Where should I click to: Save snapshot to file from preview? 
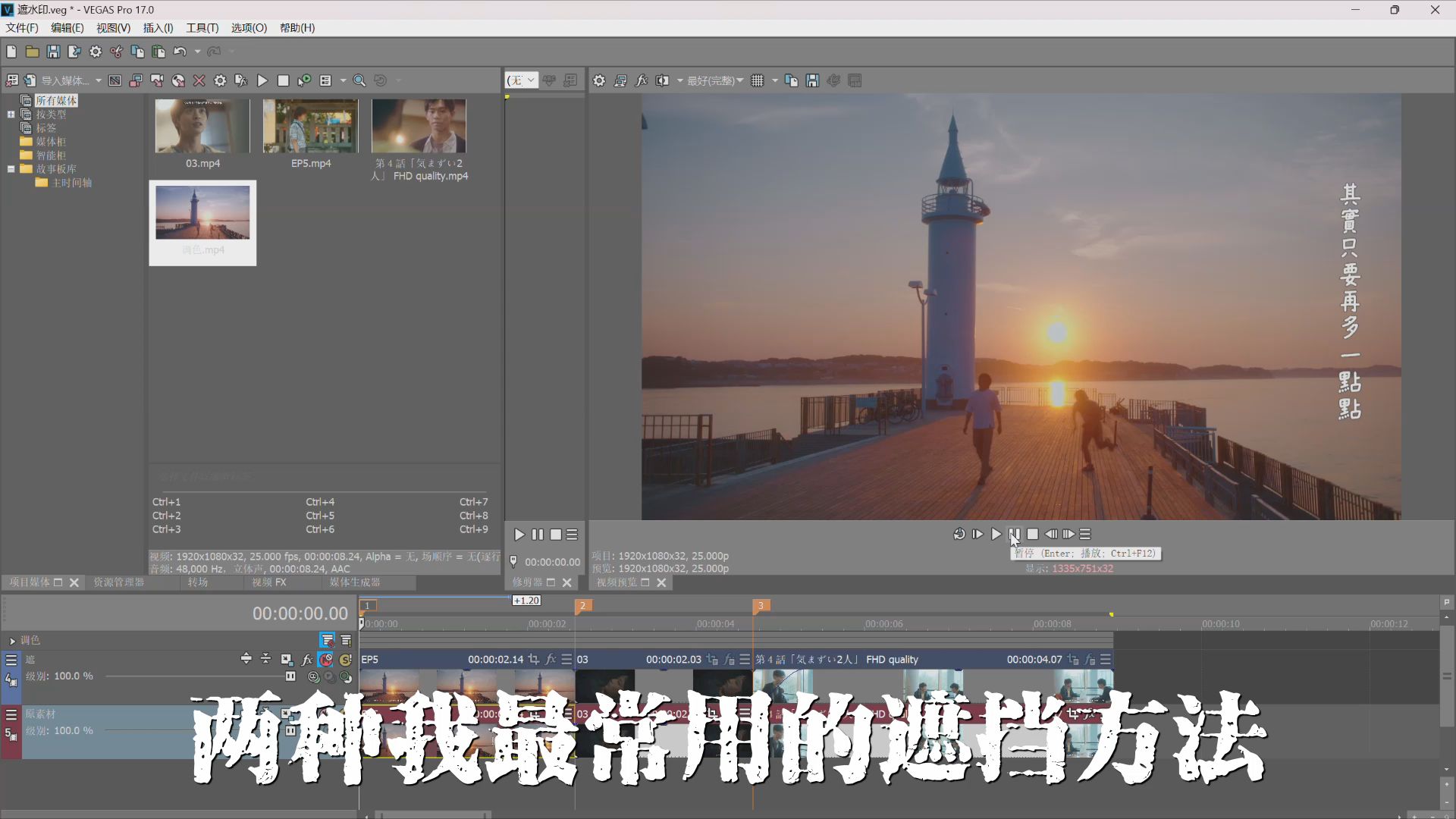click(x=812, y=80)
